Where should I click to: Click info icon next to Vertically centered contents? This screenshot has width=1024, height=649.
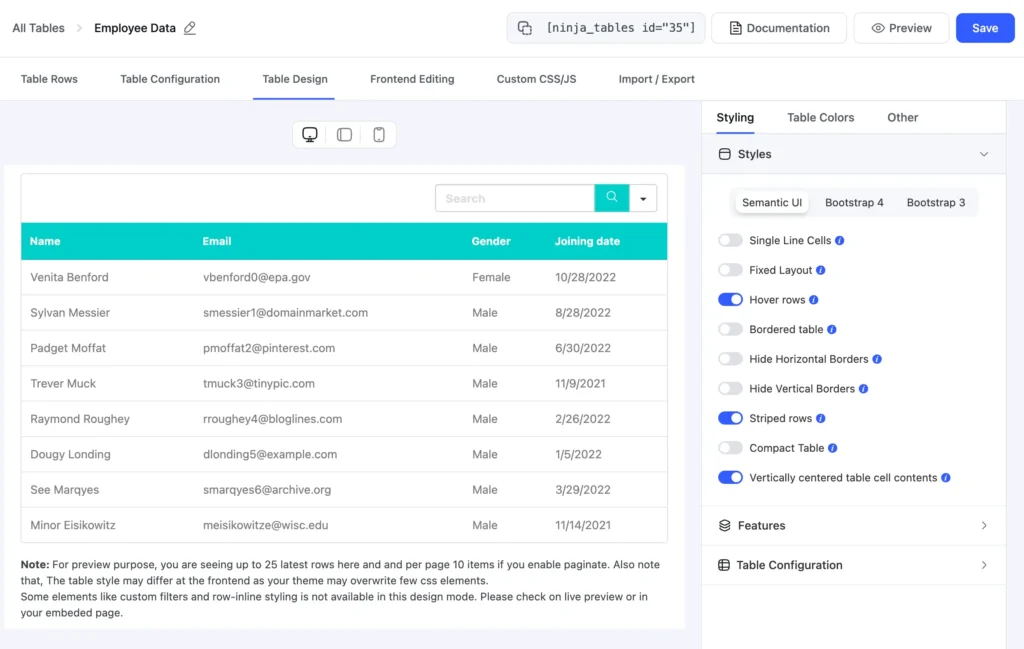pyautogui.click(x=946, y=478)
